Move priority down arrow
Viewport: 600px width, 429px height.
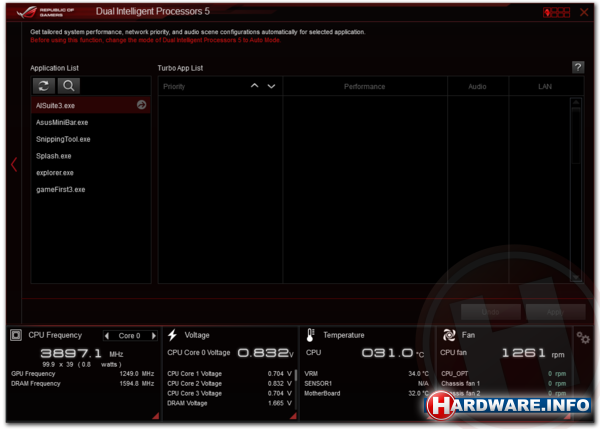(271, 86)
